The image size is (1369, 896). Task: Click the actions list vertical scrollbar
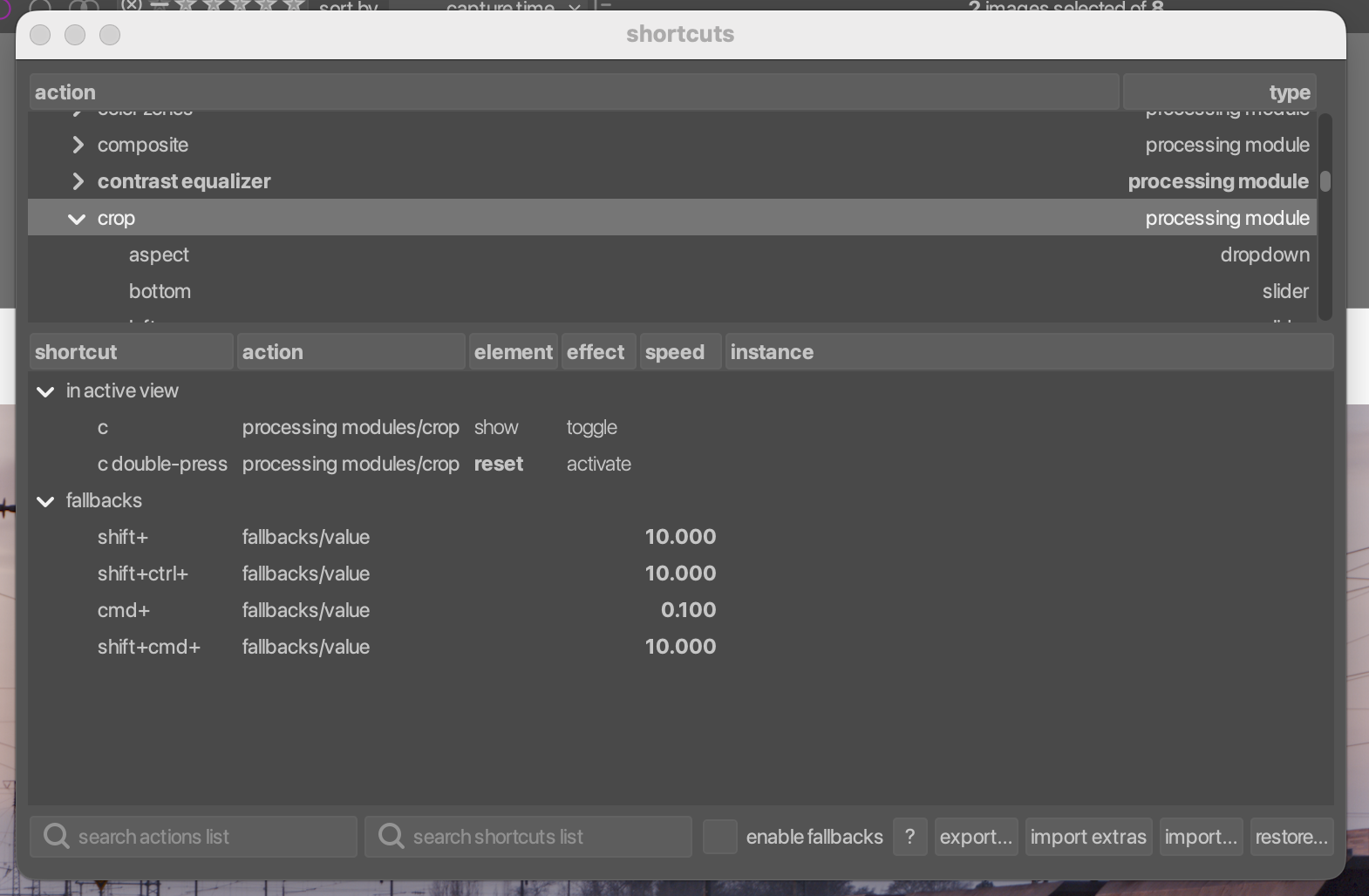1325,181
